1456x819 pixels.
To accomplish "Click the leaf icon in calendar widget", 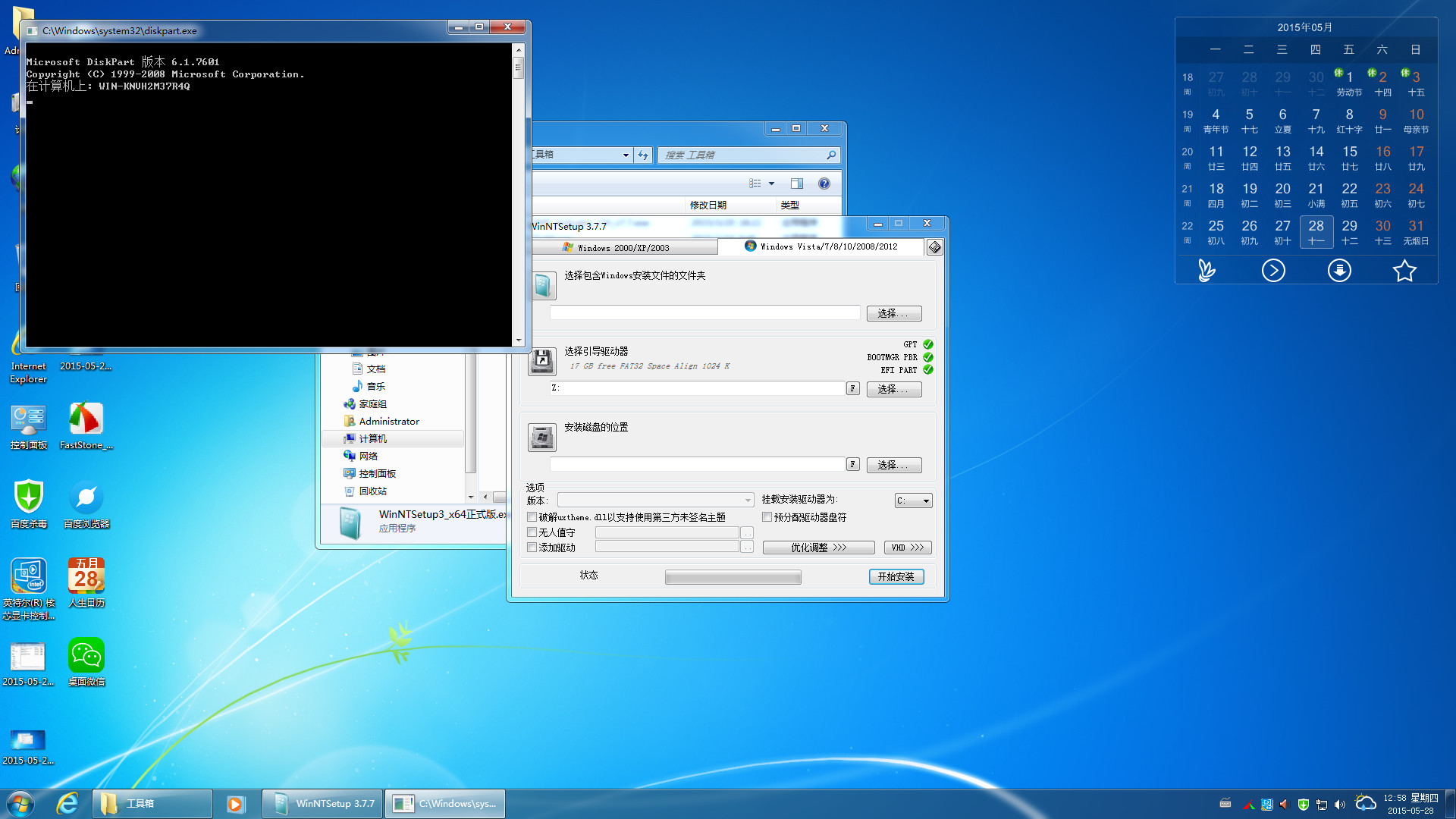I will pos(1207,270).
